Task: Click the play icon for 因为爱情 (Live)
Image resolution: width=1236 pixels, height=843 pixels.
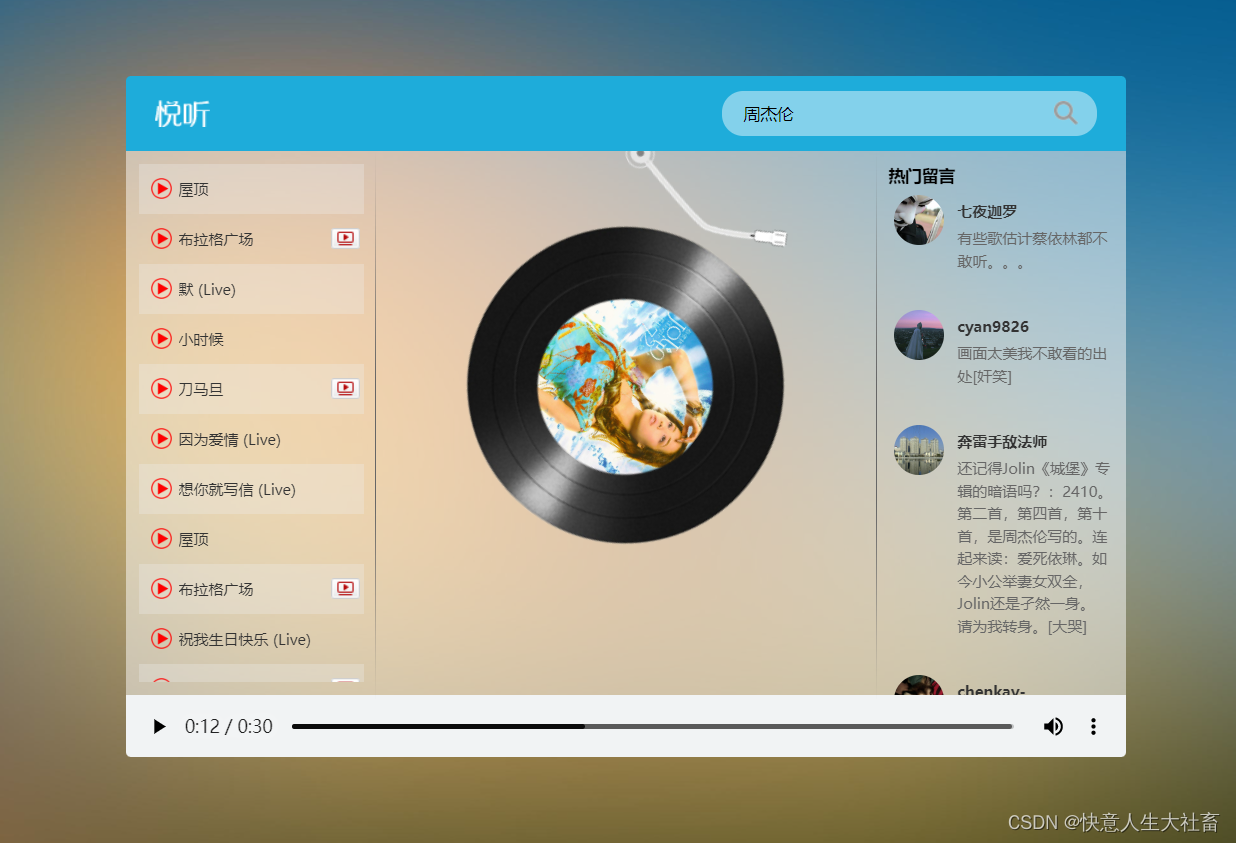Action: pos(161,438)
